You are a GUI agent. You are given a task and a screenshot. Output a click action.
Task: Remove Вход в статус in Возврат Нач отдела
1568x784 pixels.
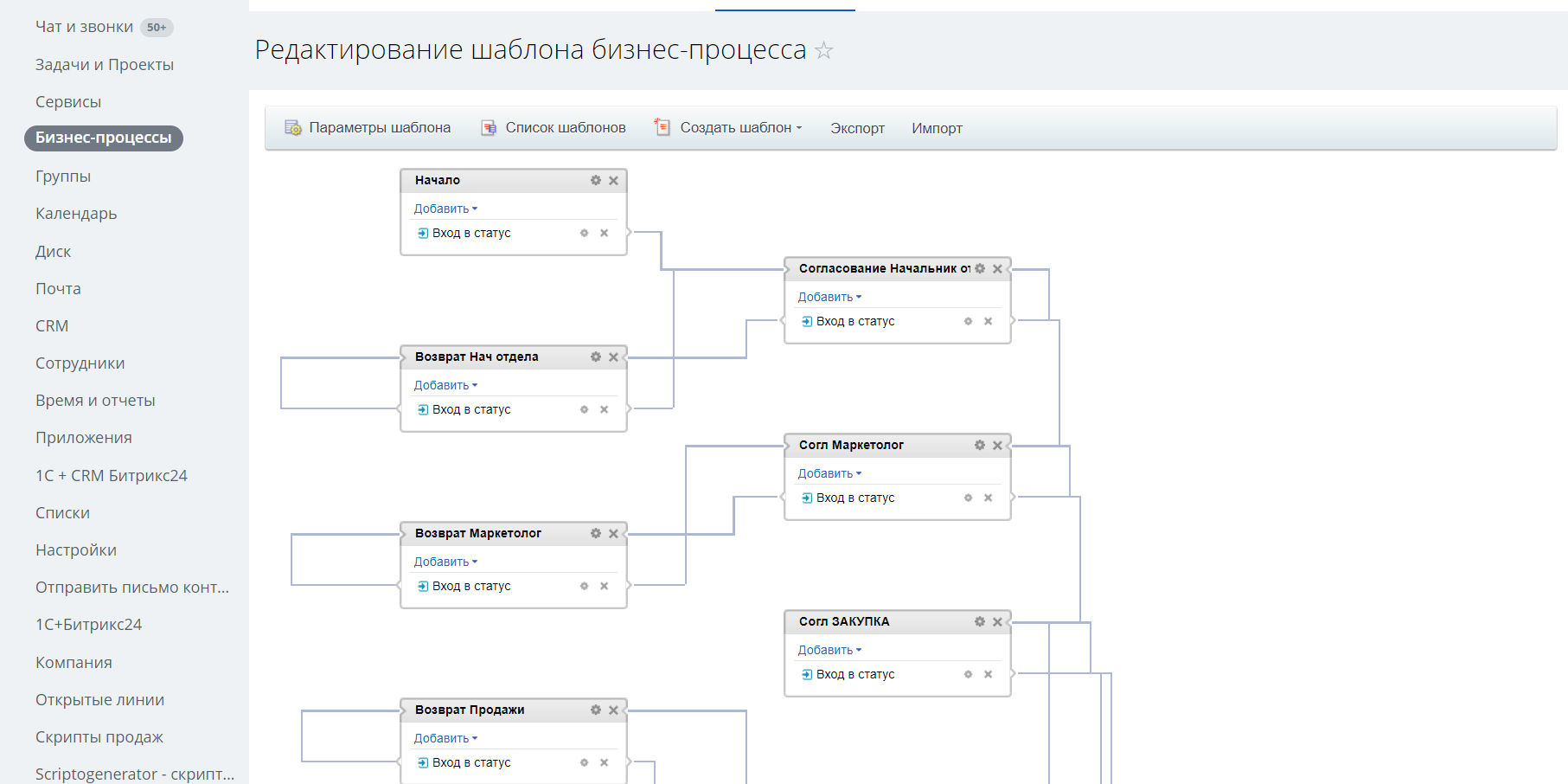(604, 409)
